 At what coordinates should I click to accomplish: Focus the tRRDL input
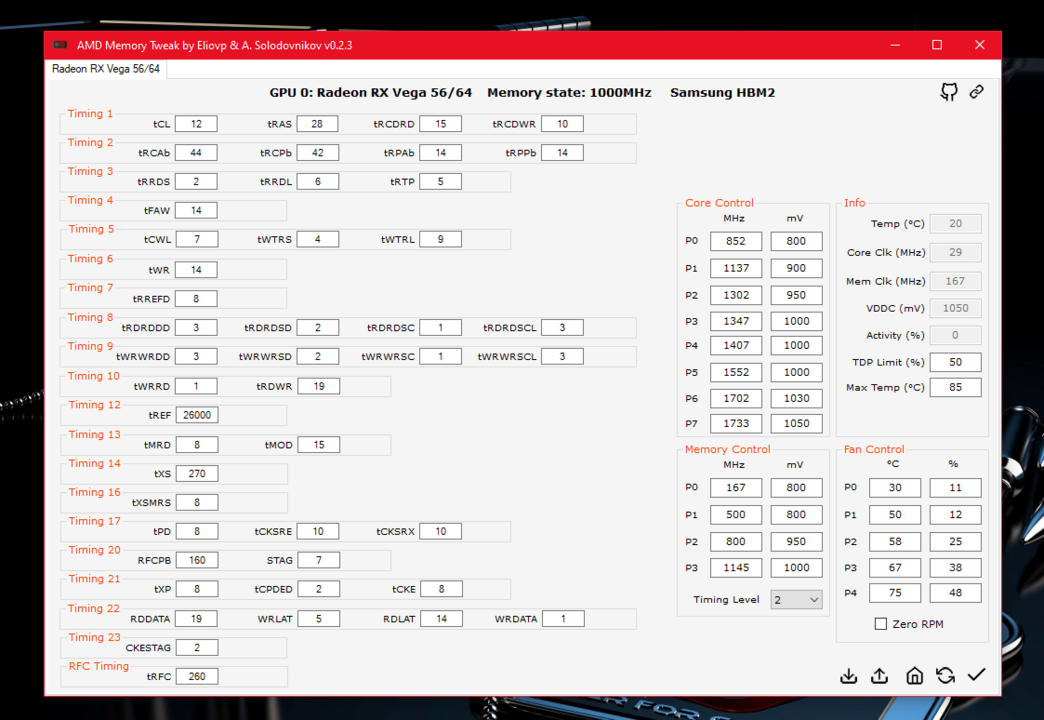click(318, 181)
